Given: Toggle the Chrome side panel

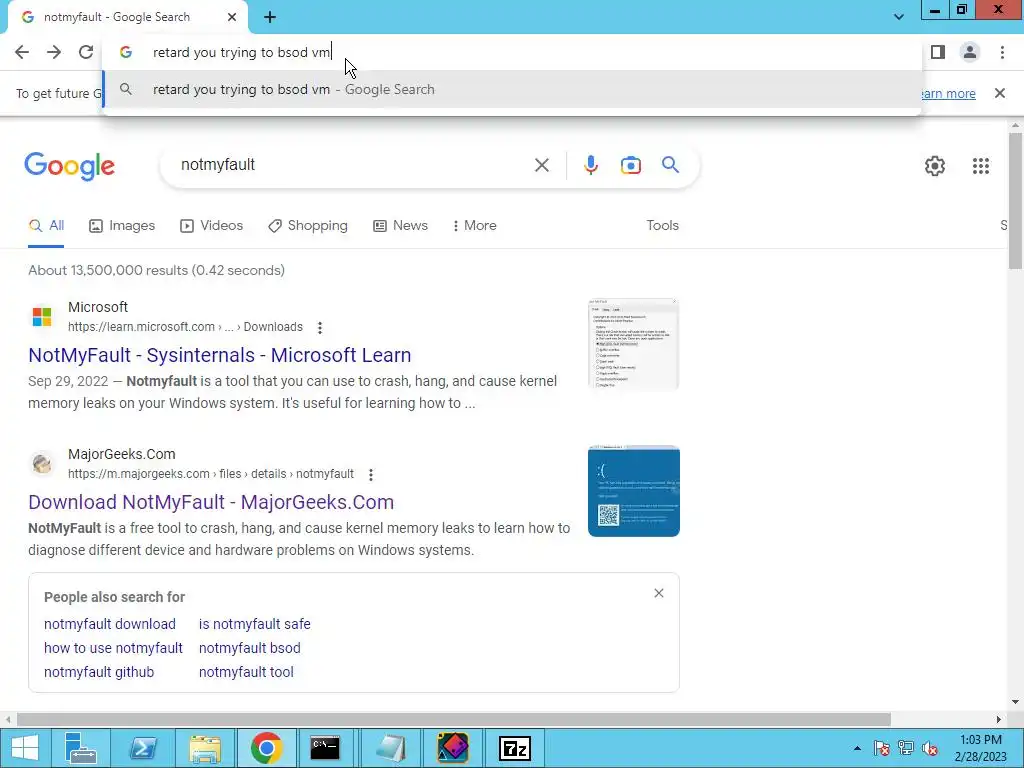Looking at the screenshot, I should (x=938, y=52).
